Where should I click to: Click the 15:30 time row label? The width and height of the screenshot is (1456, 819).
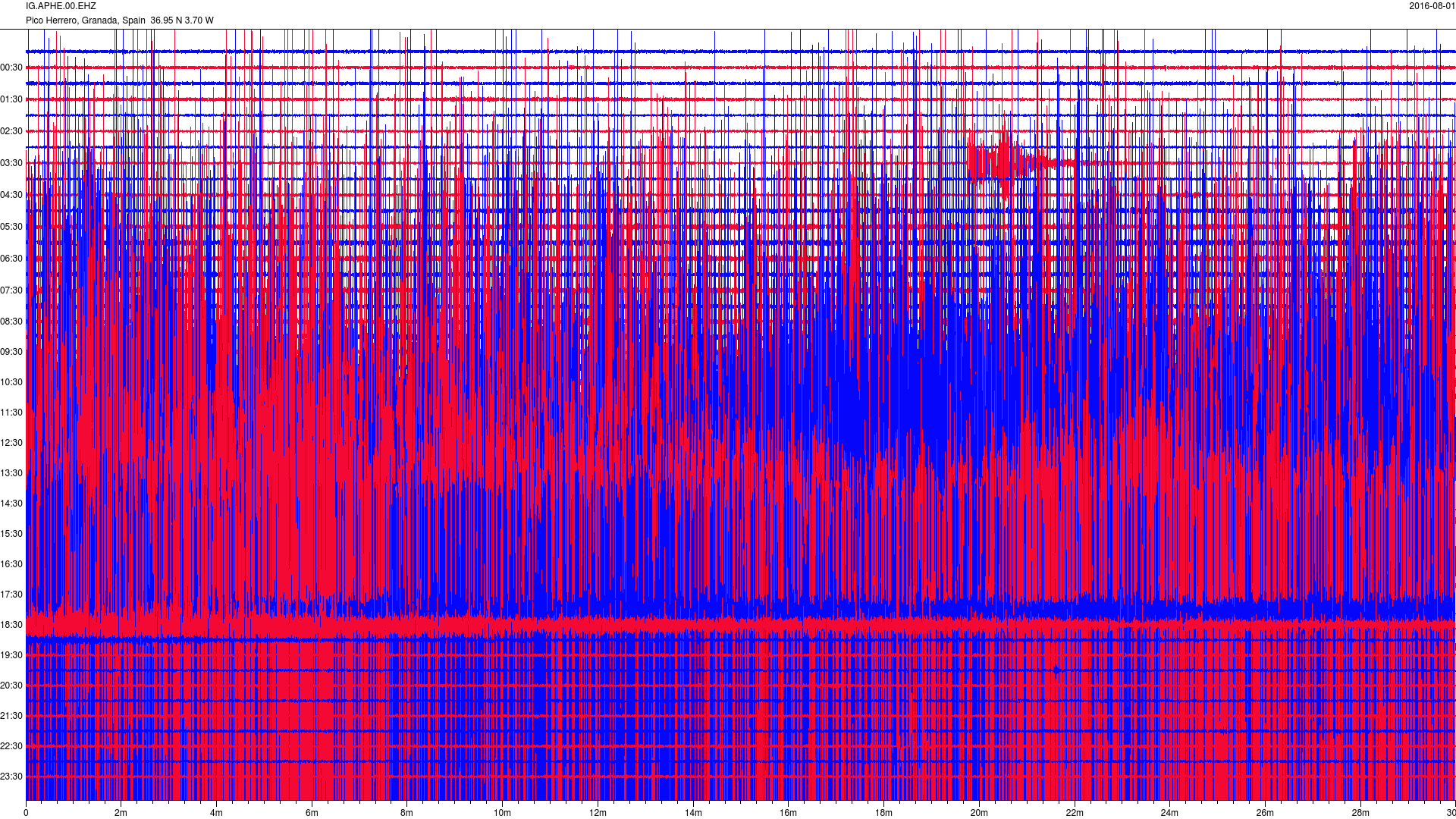click(x=11, y=534)
